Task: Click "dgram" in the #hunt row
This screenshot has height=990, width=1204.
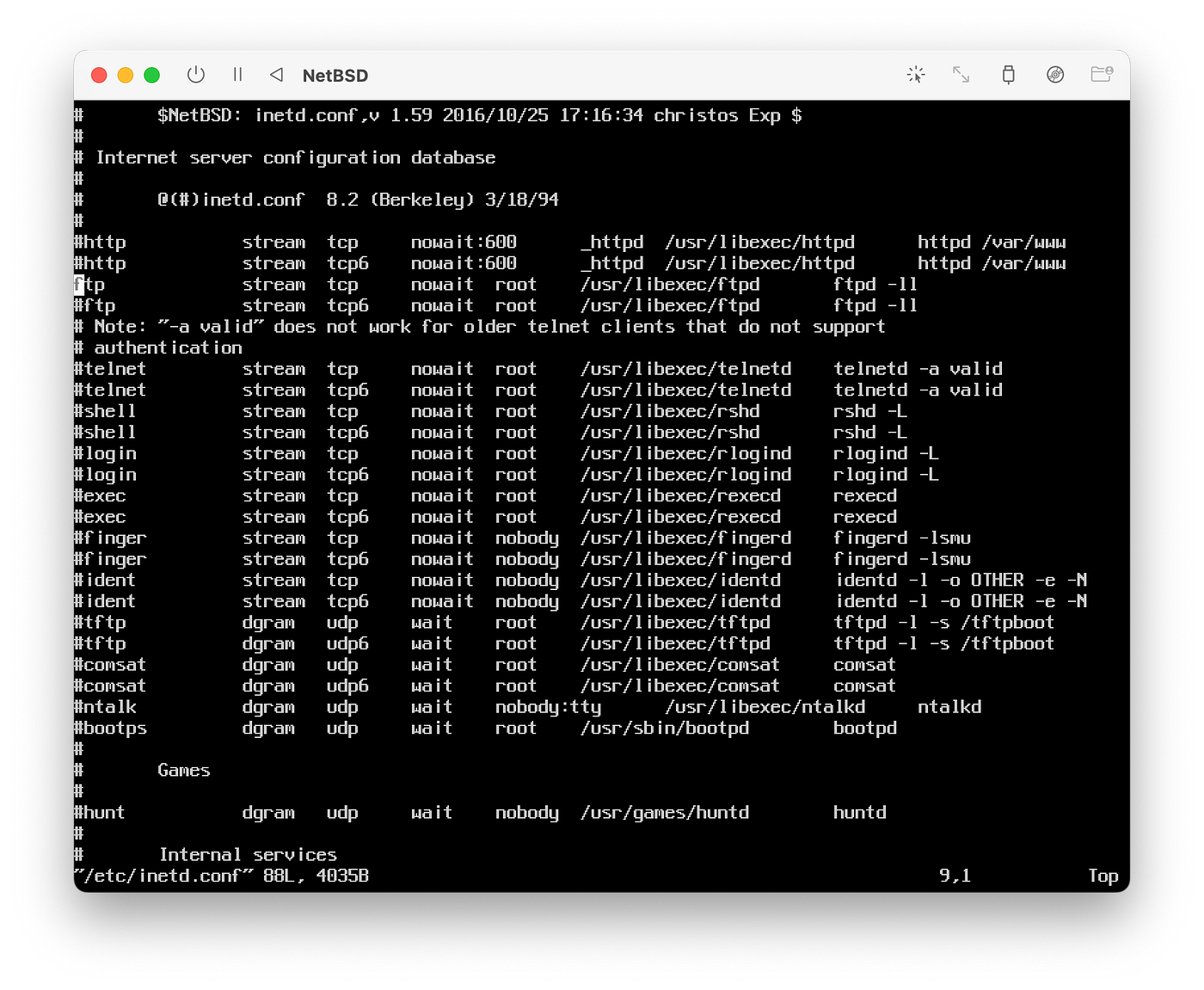Action: (x=268, y=812)
